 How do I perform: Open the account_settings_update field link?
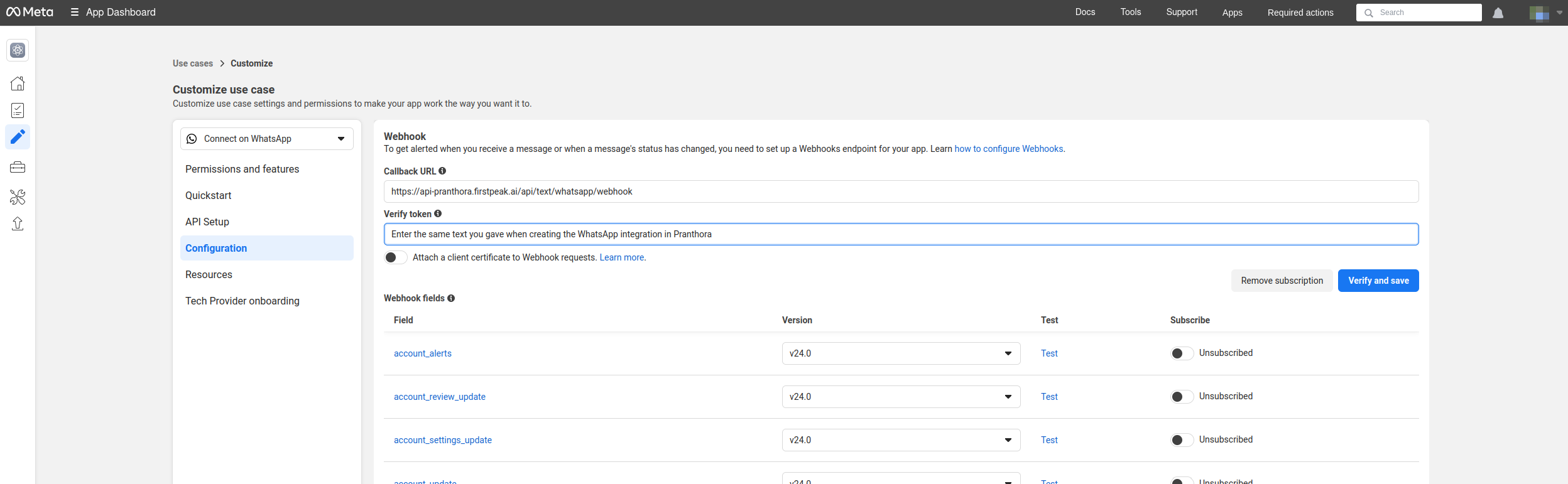click(x=443, y=440)
